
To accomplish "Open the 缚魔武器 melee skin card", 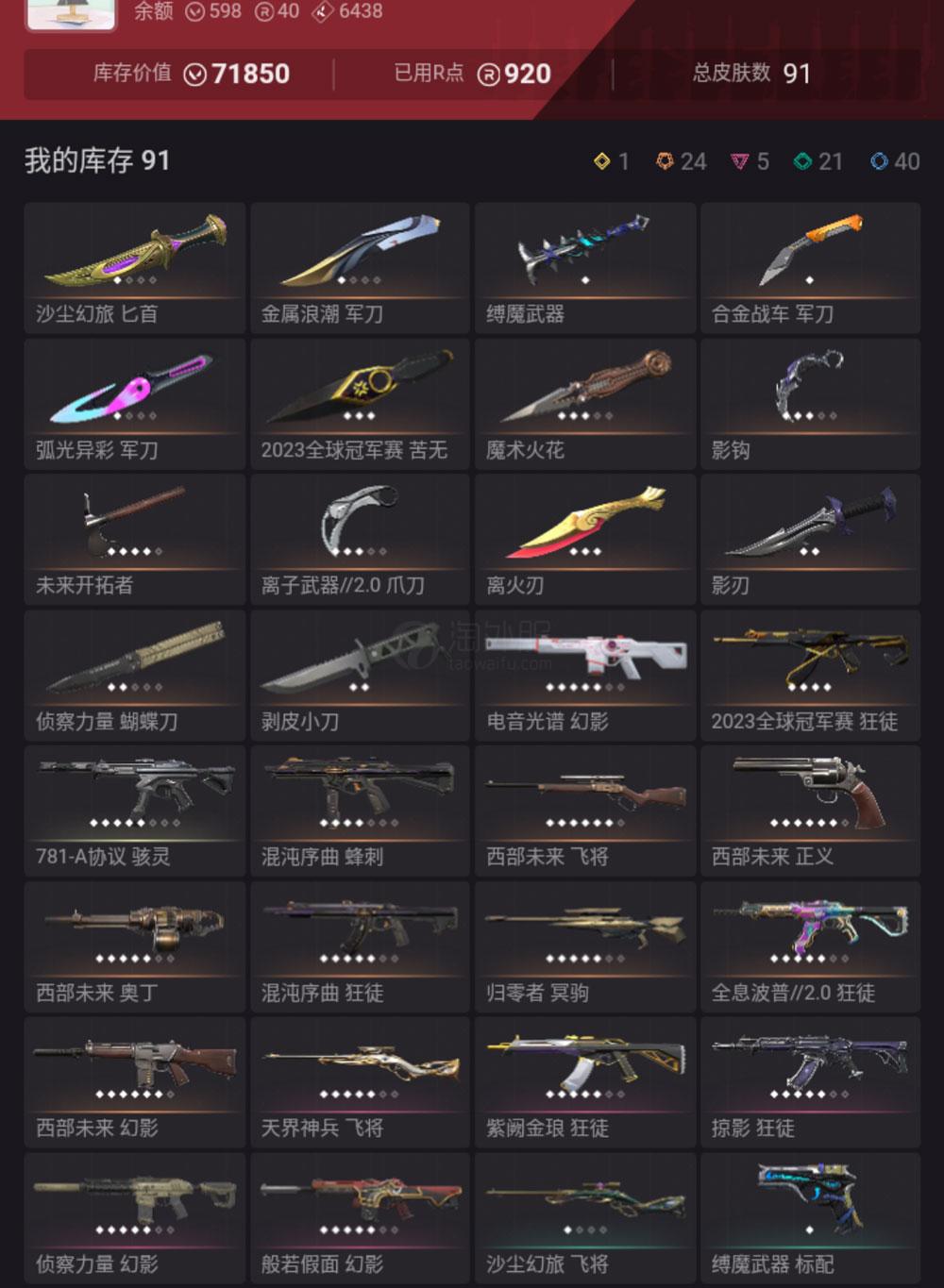I will 585,268.
